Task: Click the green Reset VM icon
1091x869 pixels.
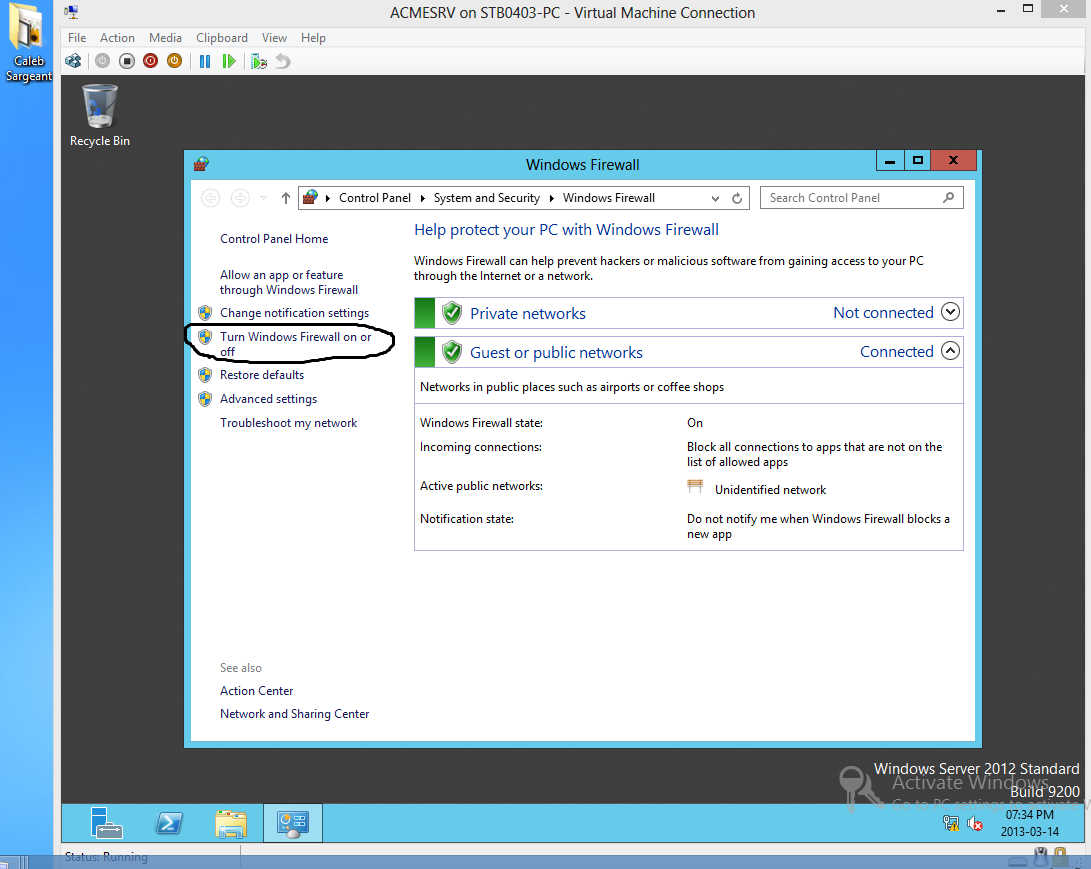Action: 228,61
